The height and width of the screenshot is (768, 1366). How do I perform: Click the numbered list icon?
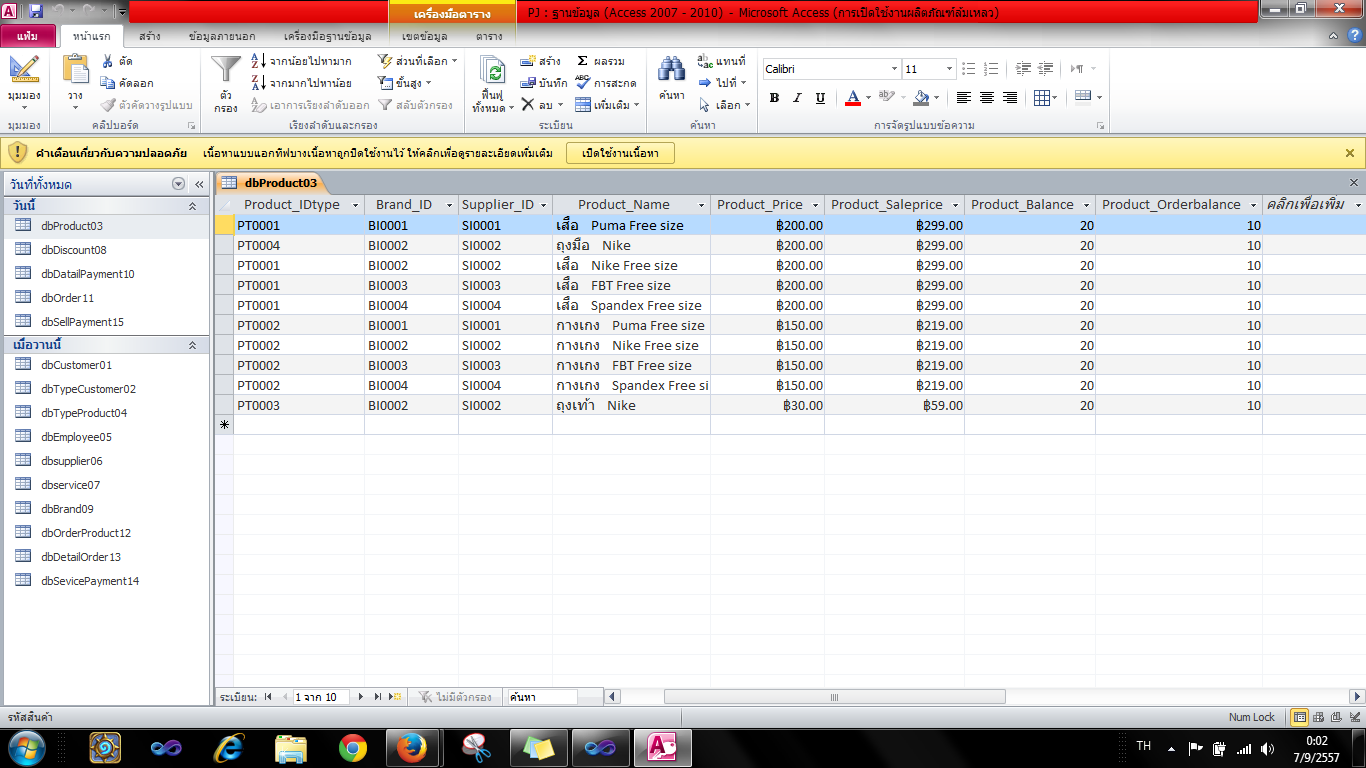pos(991,69)
